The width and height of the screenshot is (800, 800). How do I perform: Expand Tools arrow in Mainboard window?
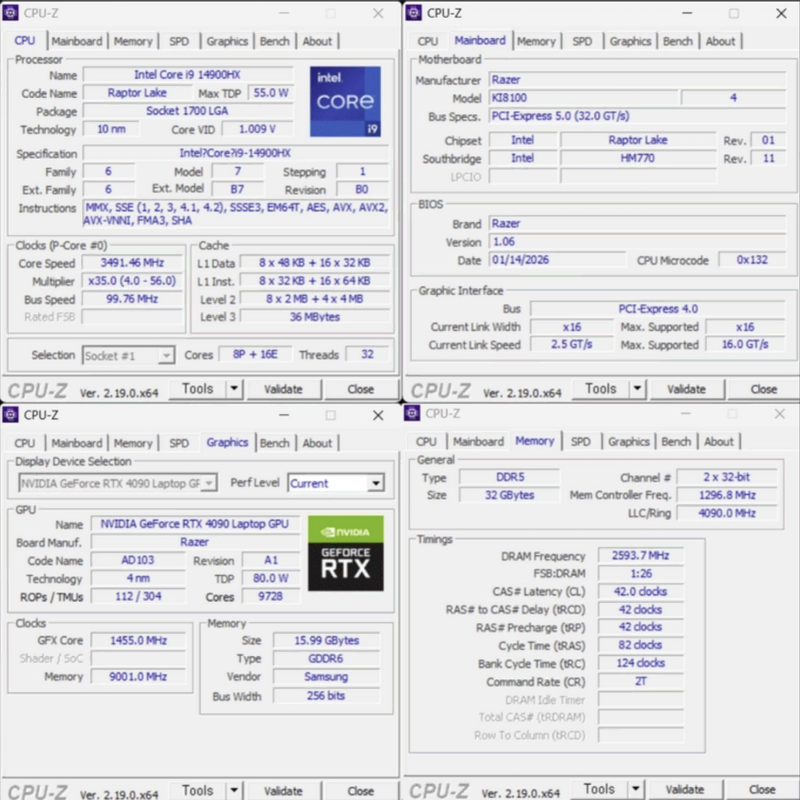(637, 389)
